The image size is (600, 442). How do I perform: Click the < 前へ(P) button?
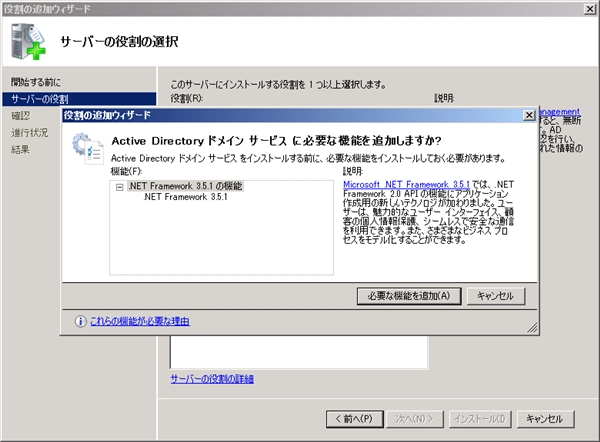[354, 419]
